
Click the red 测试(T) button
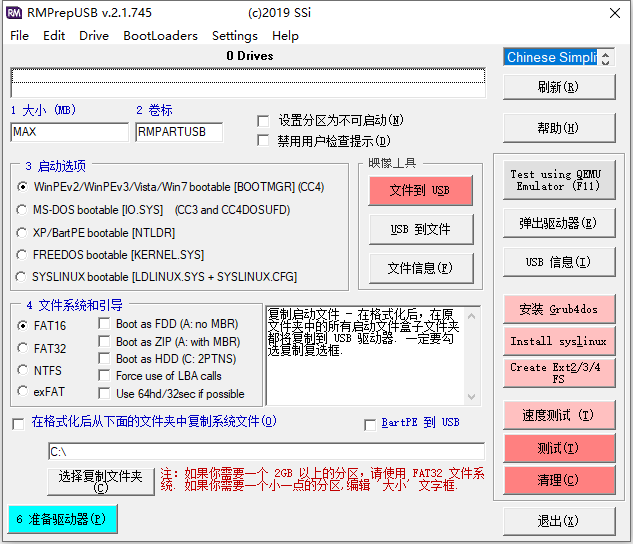pos(559,448)
